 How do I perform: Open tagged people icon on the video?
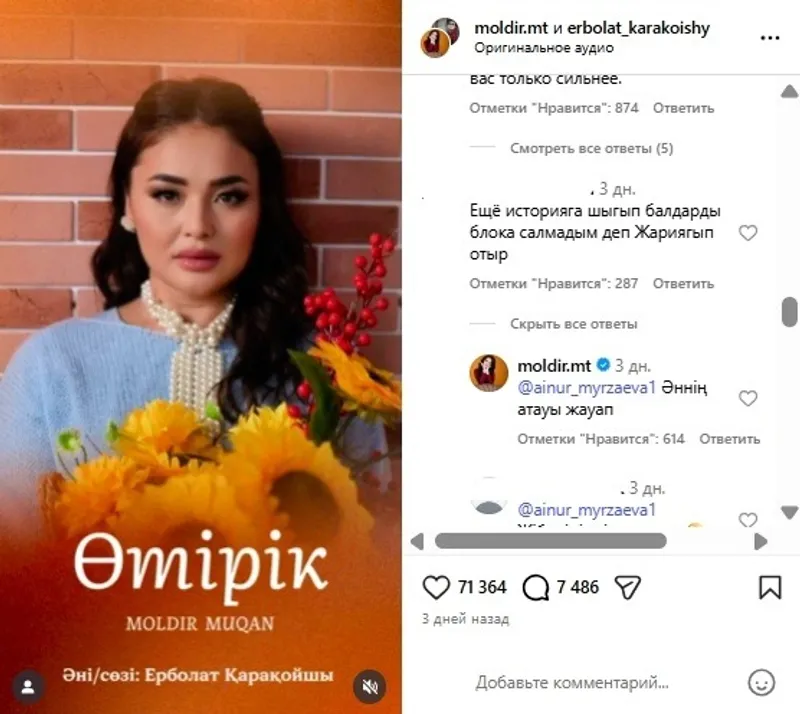pyautogui.click(x=28, y=687)
